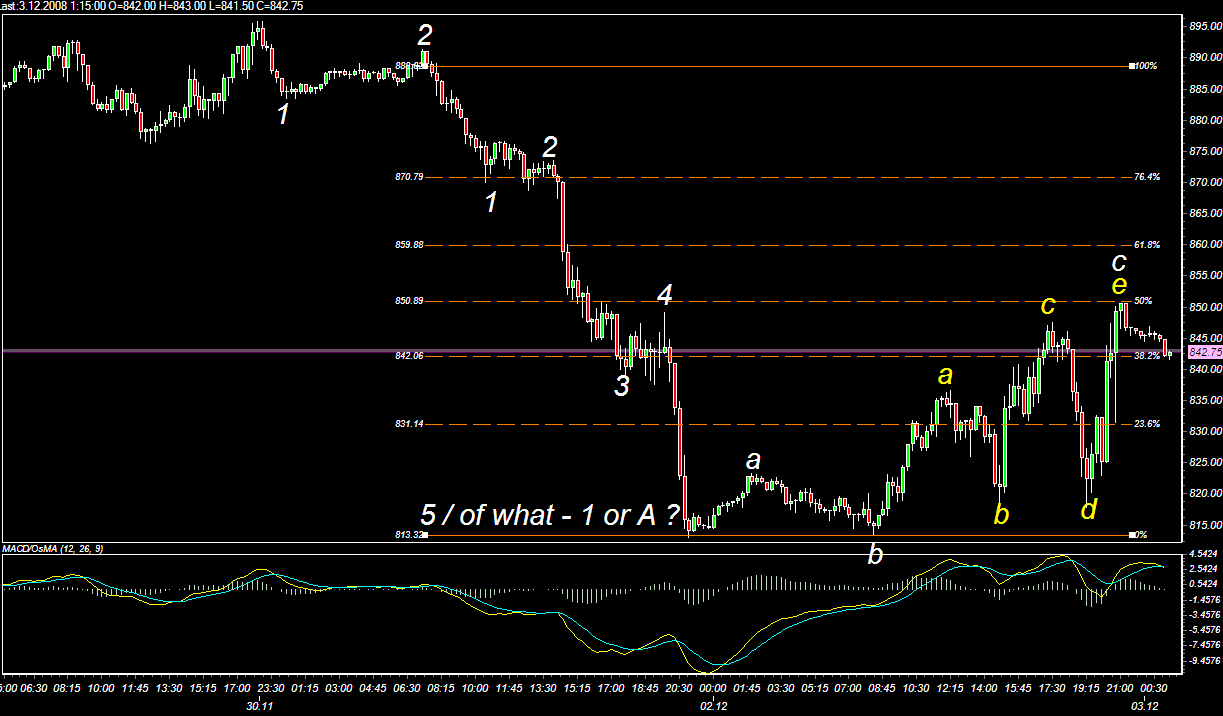Select the 61.8% Fibonacci level label
1223x716 pixels.
pyautogui.click(x=1147, y=244)
